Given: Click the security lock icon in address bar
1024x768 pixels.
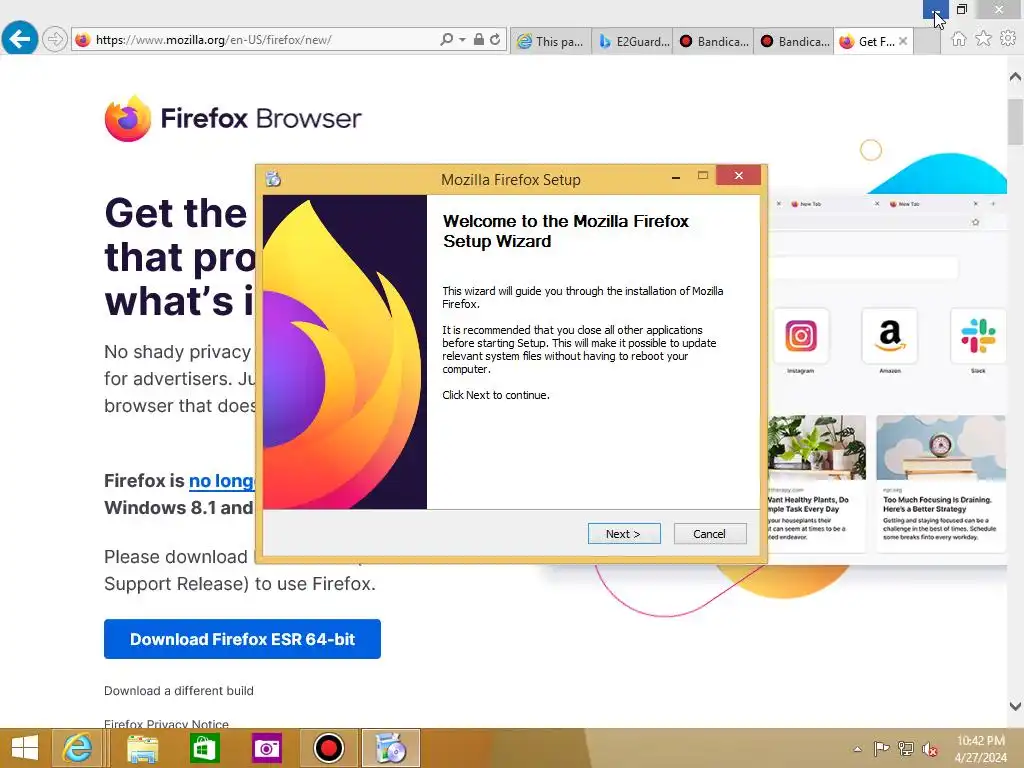Looking at the screenshot, I should pos(479,40).
